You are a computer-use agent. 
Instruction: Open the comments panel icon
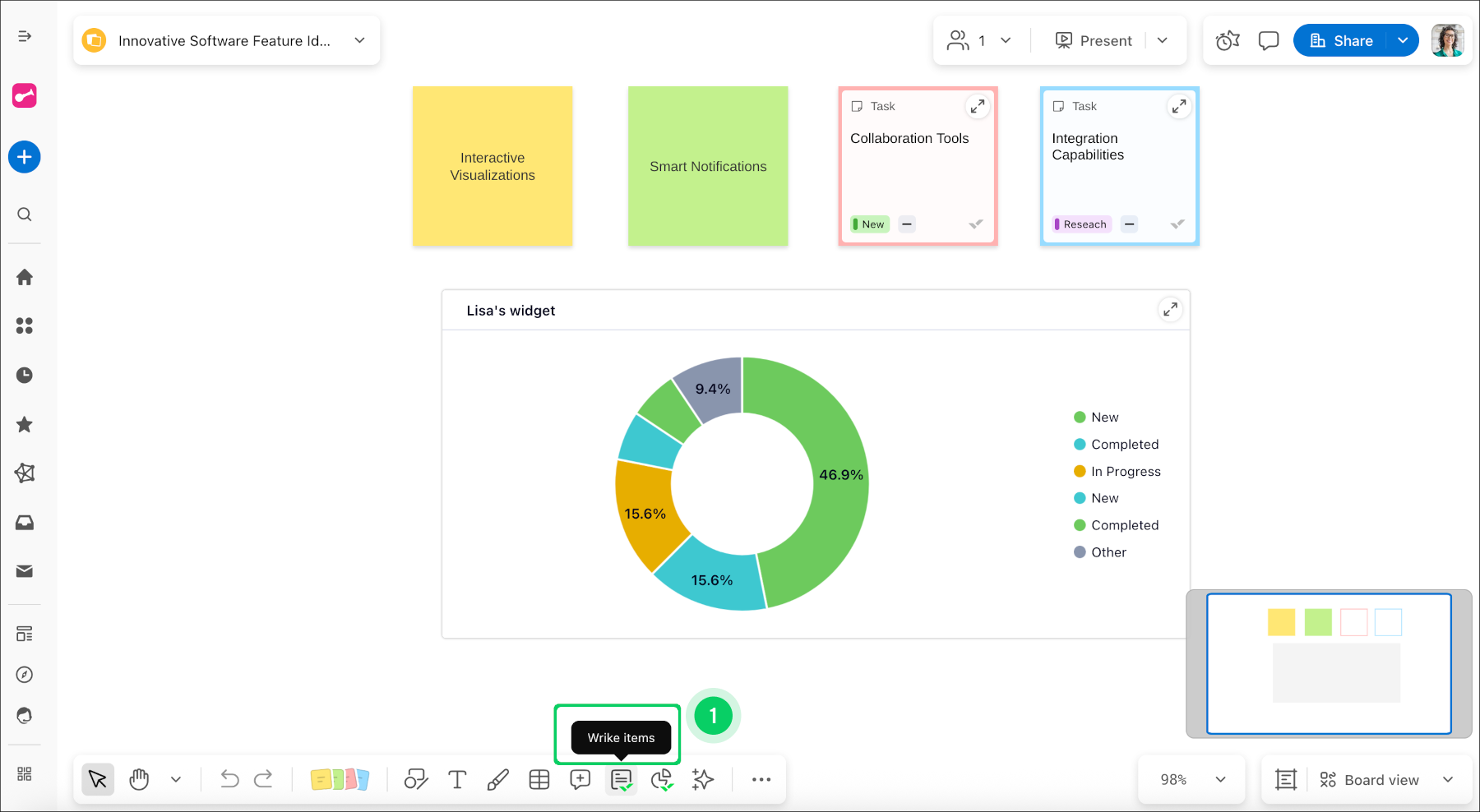click(x=1269, y=40)
